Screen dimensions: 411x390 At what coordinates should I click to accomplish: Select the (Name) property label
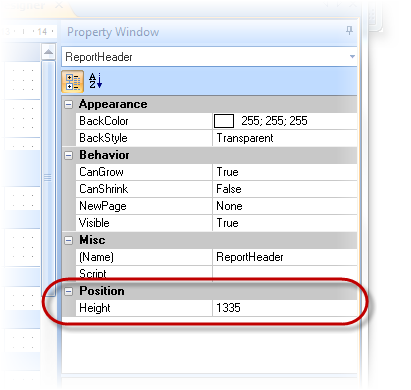click(x=96, y=257)
